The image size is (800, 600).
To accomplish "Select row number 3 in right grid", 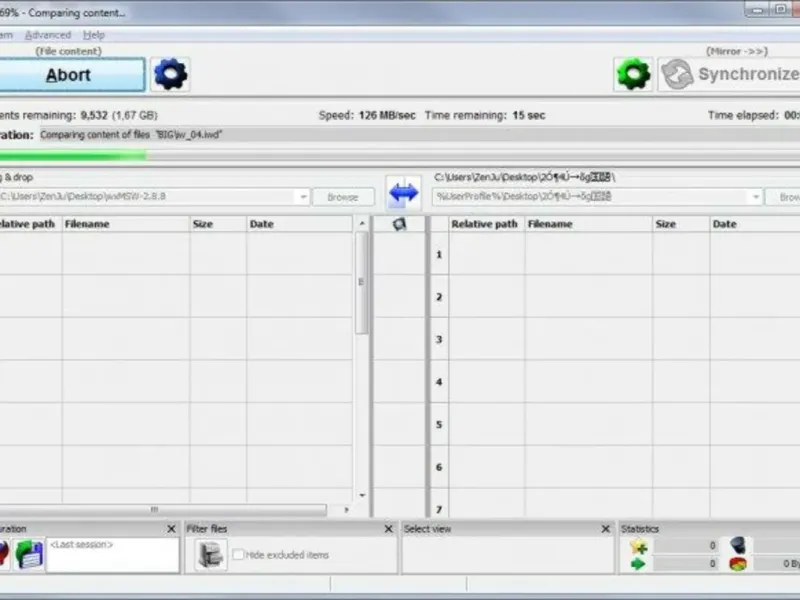I will (439, 339).
